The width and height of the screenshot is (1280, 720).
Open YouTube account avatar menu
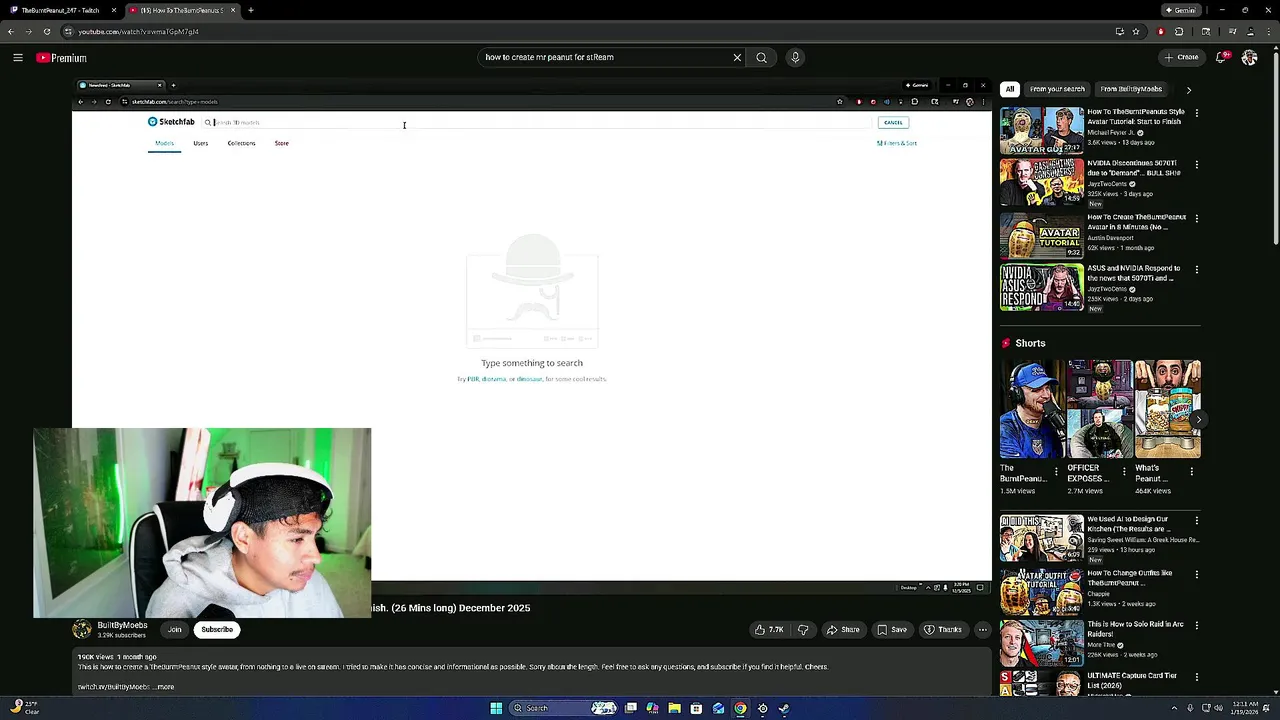point(1249,57)
